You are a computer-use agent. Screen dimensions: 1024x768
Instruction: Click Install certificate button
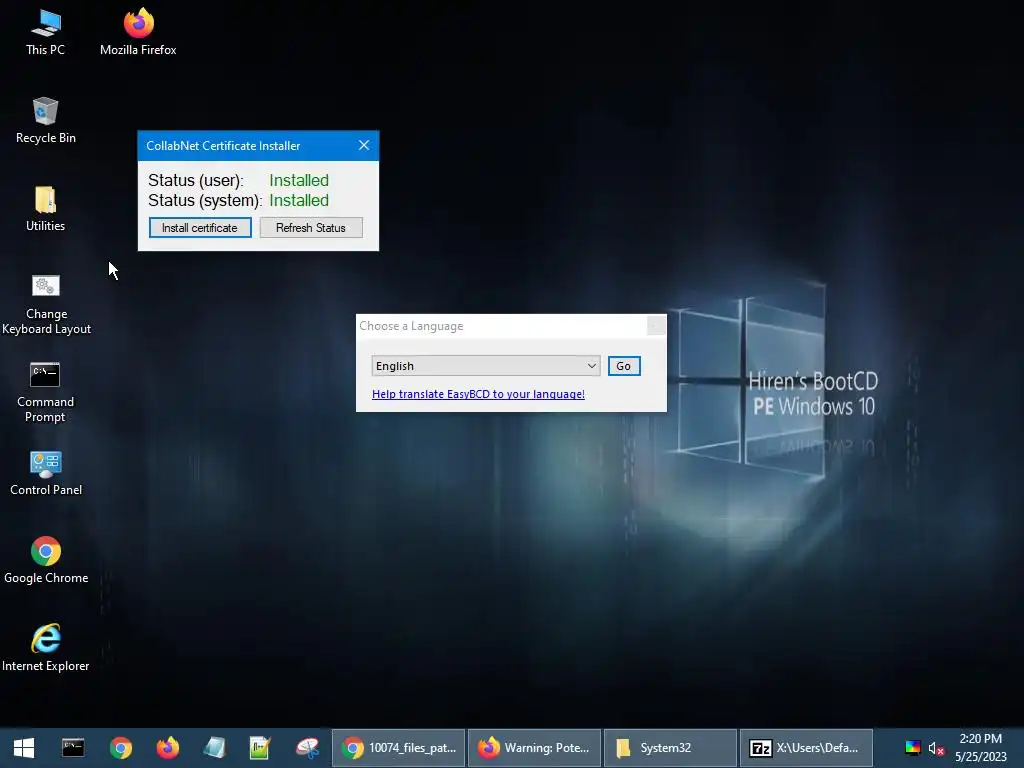point(200,228)
